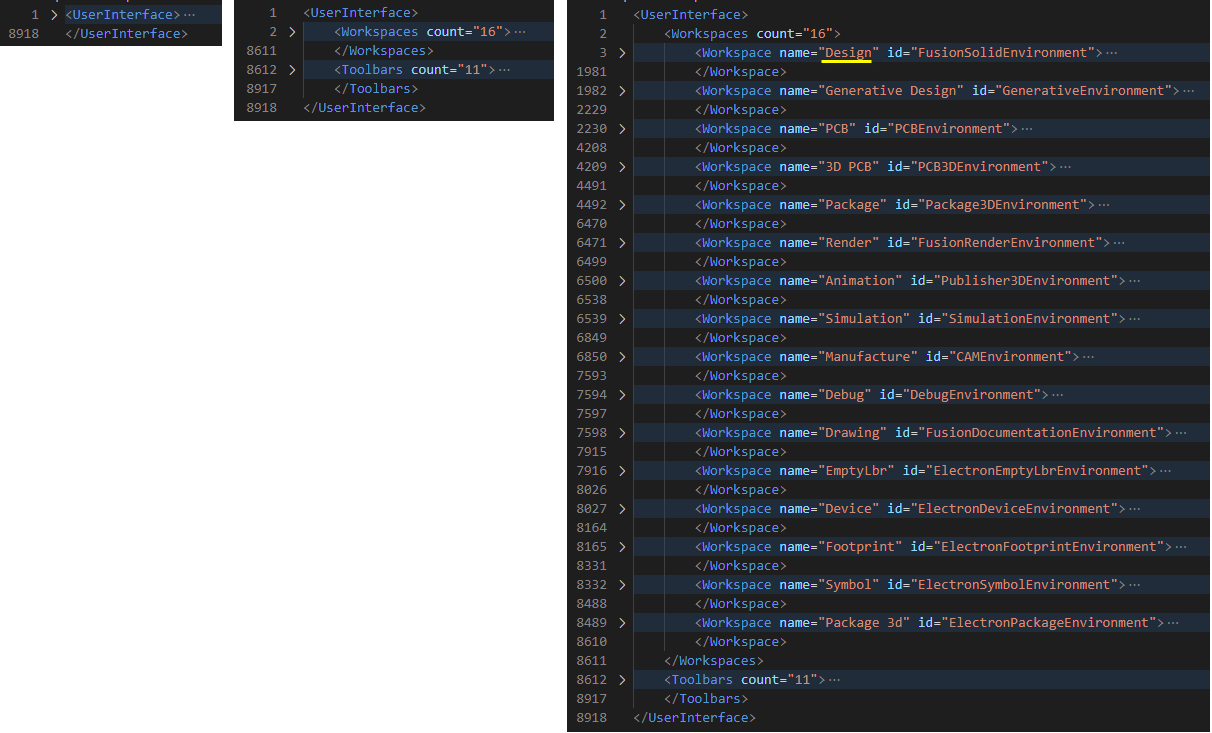This screenshot has height=733, width=1212.
Task: Unfold the Design workspace chevron at line 3
Action: click(621, 53)
